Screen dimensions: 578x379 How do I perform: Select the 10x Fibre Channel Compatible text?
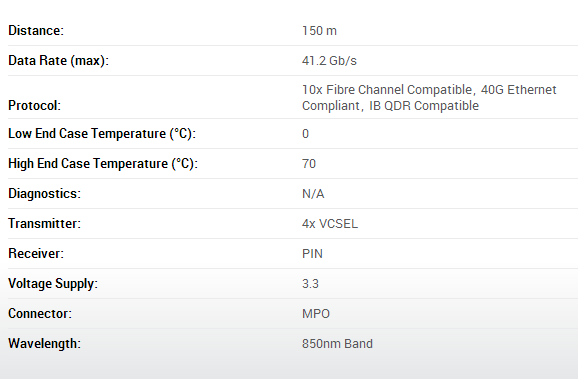pyautogui.click(x=387, y=90)
